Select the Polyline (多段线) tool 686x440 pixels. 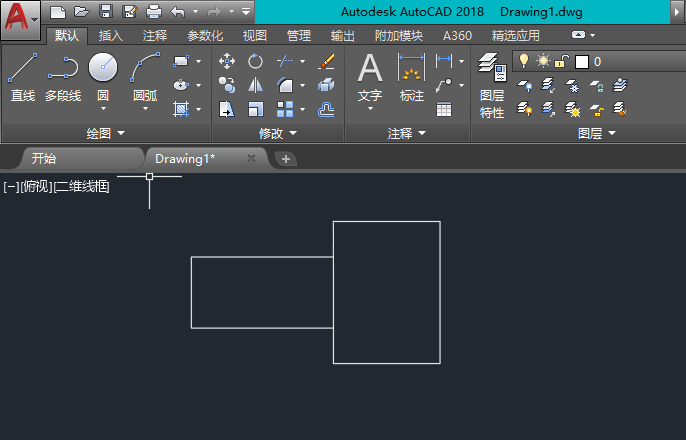[63, 78]
